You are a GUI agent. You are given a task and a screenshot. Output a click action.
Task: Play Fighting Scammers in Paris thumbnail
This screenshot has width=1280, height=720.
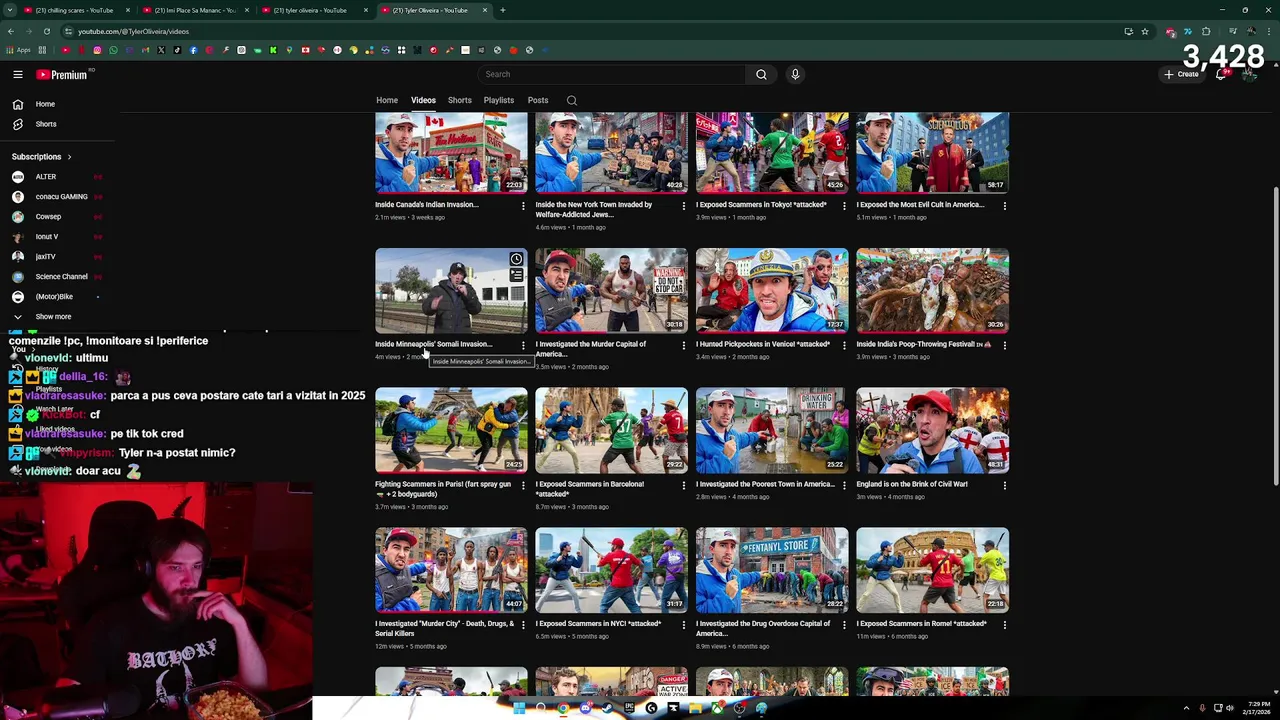(x=451, y=430)
